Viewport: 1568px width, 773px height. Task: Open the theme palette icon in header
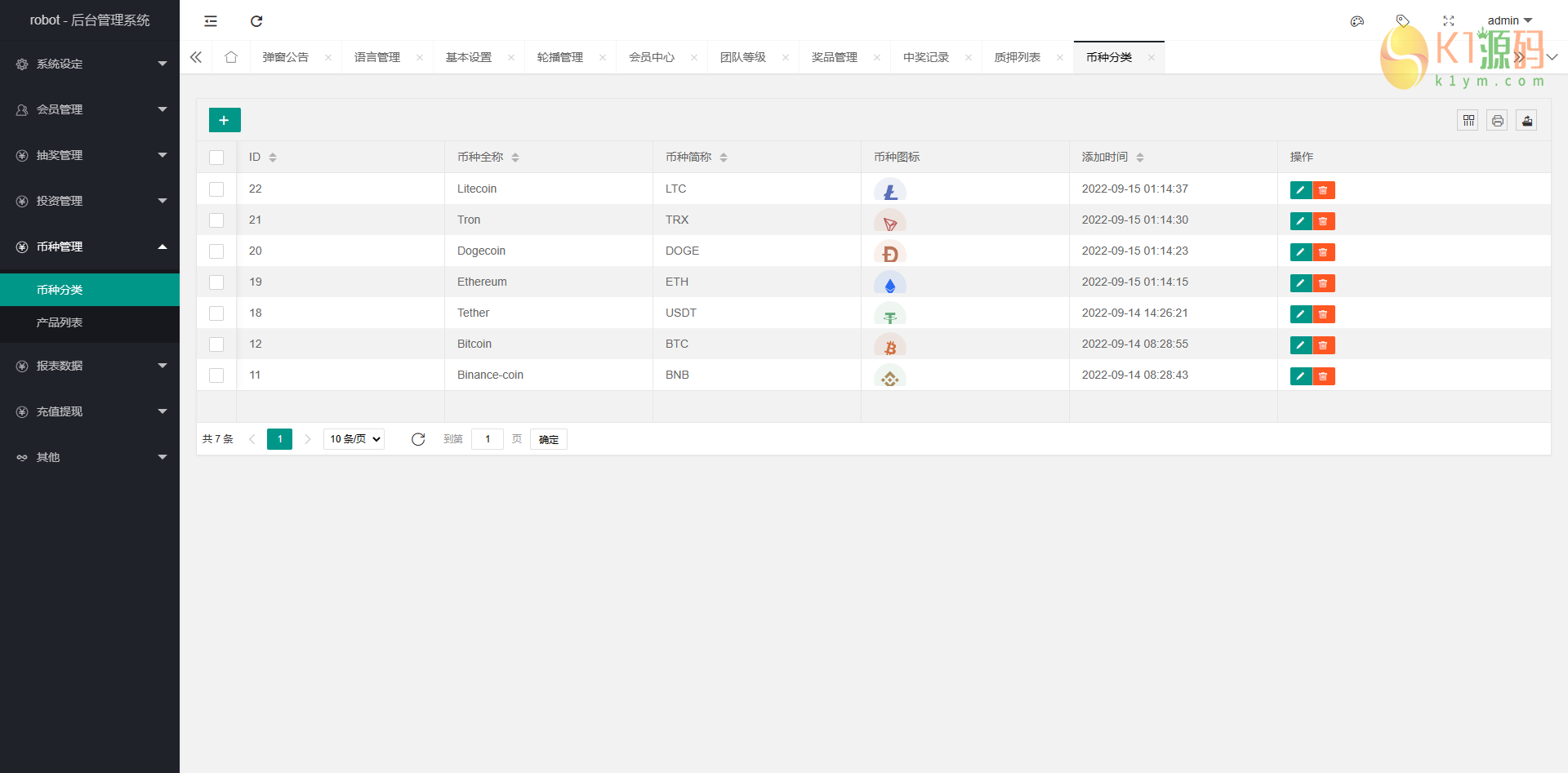click(1356, 21)
